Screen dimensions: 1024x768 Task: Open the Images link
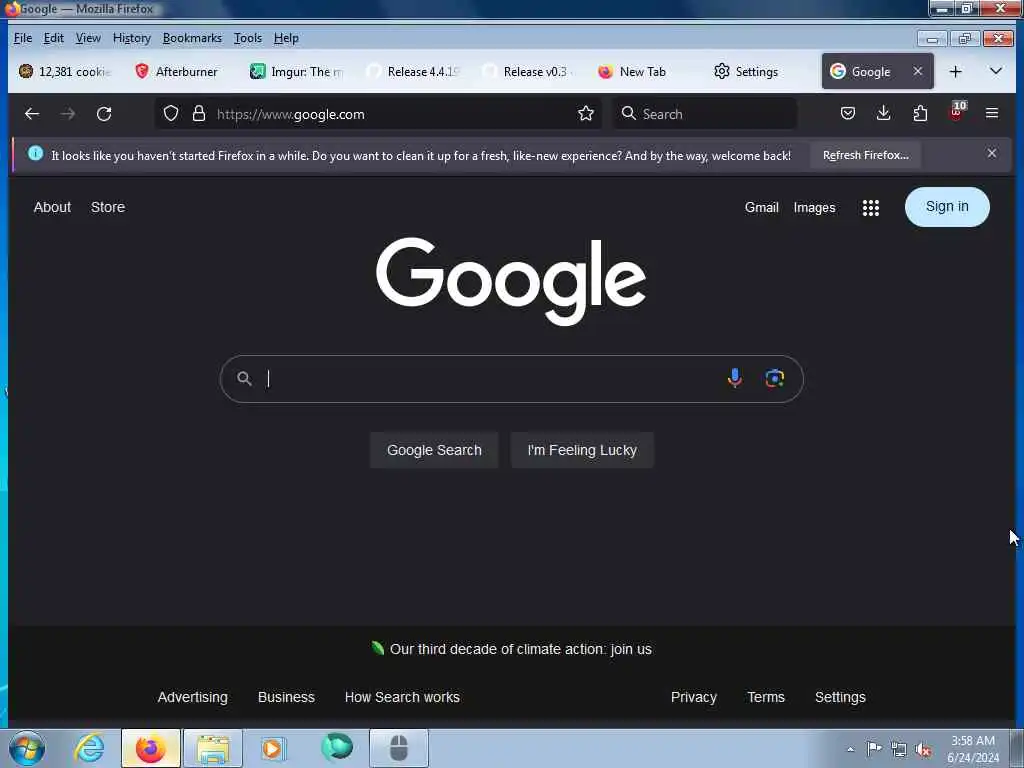[814, 208]
